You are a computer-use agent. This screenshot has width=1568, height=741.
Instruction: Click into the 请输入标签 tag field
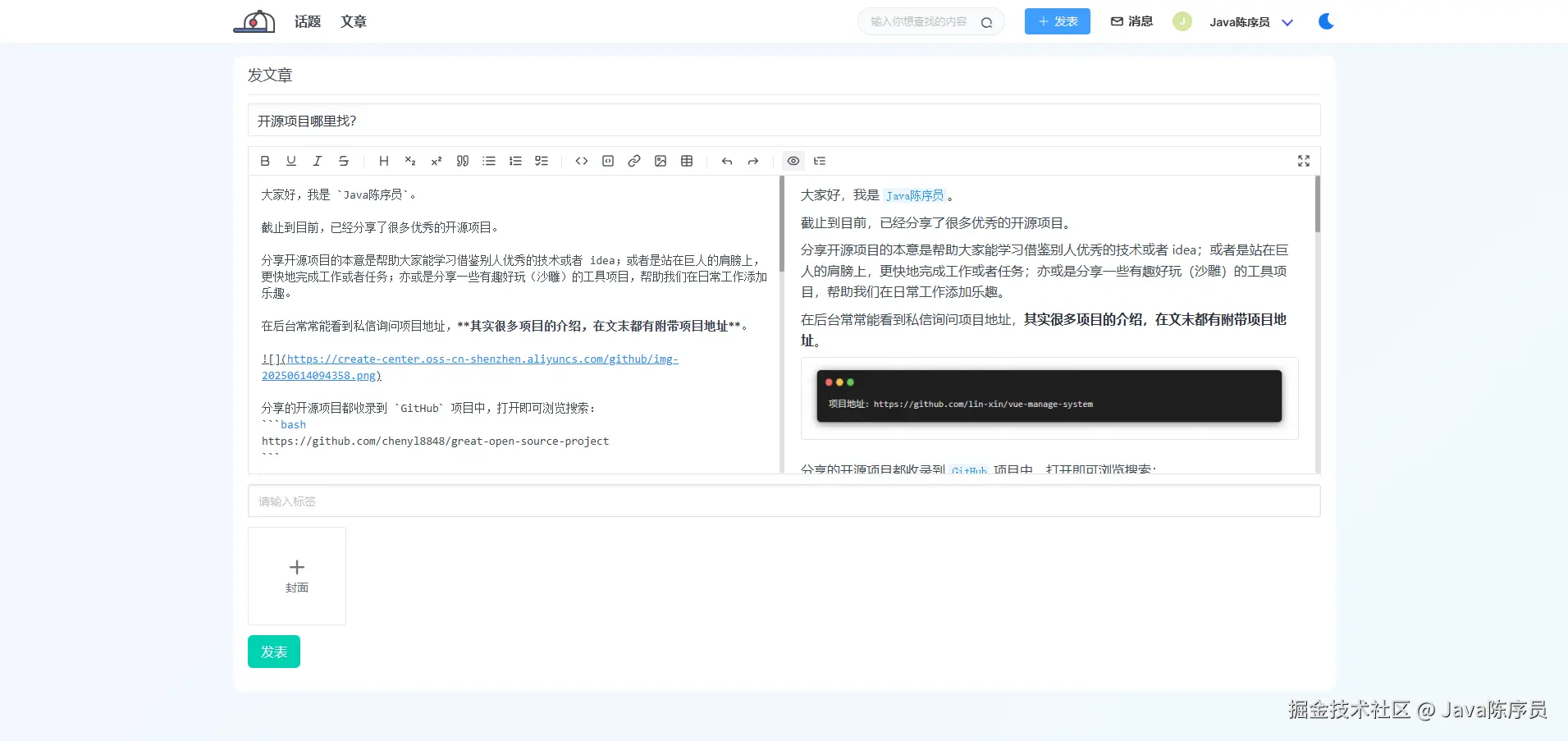pyautogui.click(x=784, y=501)
